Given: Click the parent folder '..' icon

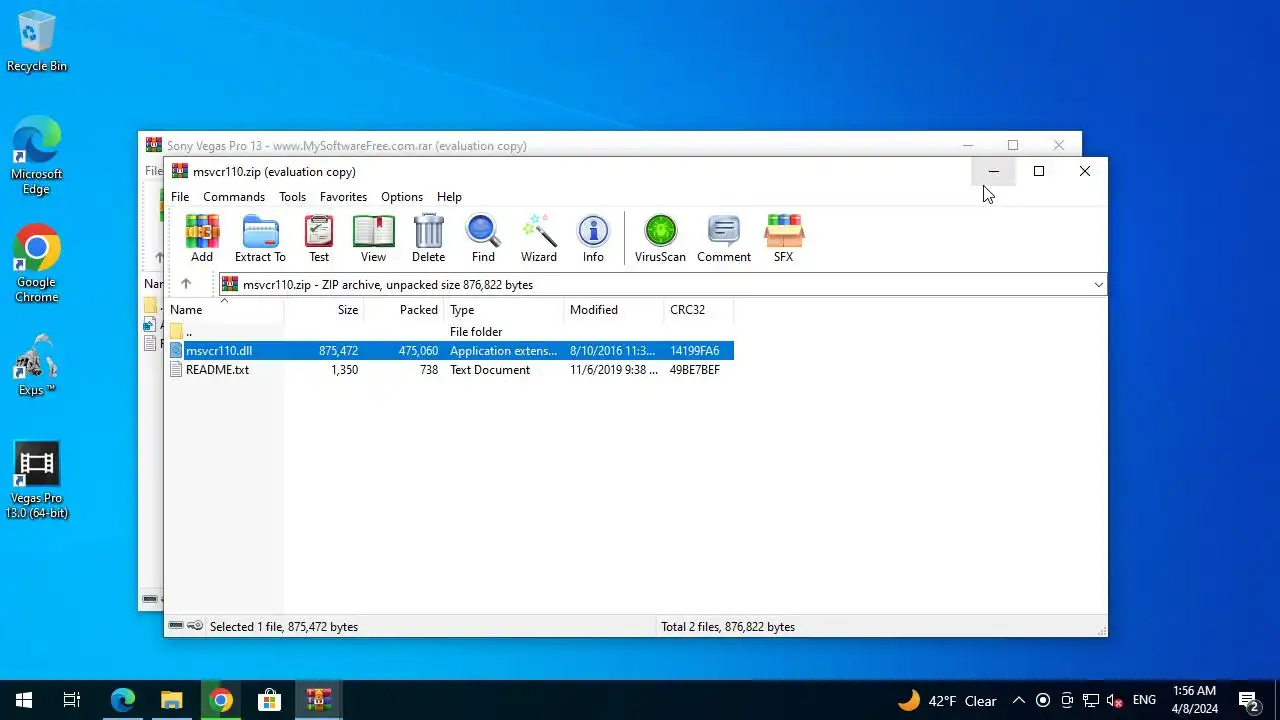Looking at the screenshot, I should 177,332.
